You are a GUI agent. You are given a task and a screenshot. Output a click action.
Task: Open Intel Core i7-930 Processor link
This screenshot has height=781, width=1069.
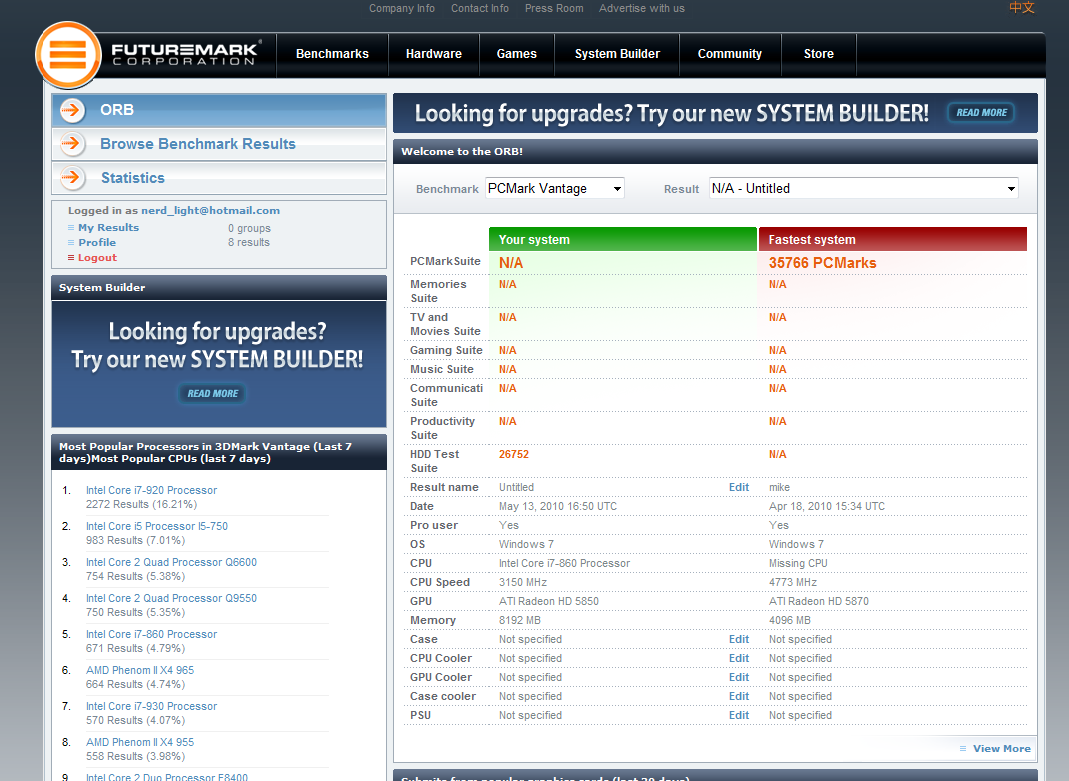coord(151,707)
